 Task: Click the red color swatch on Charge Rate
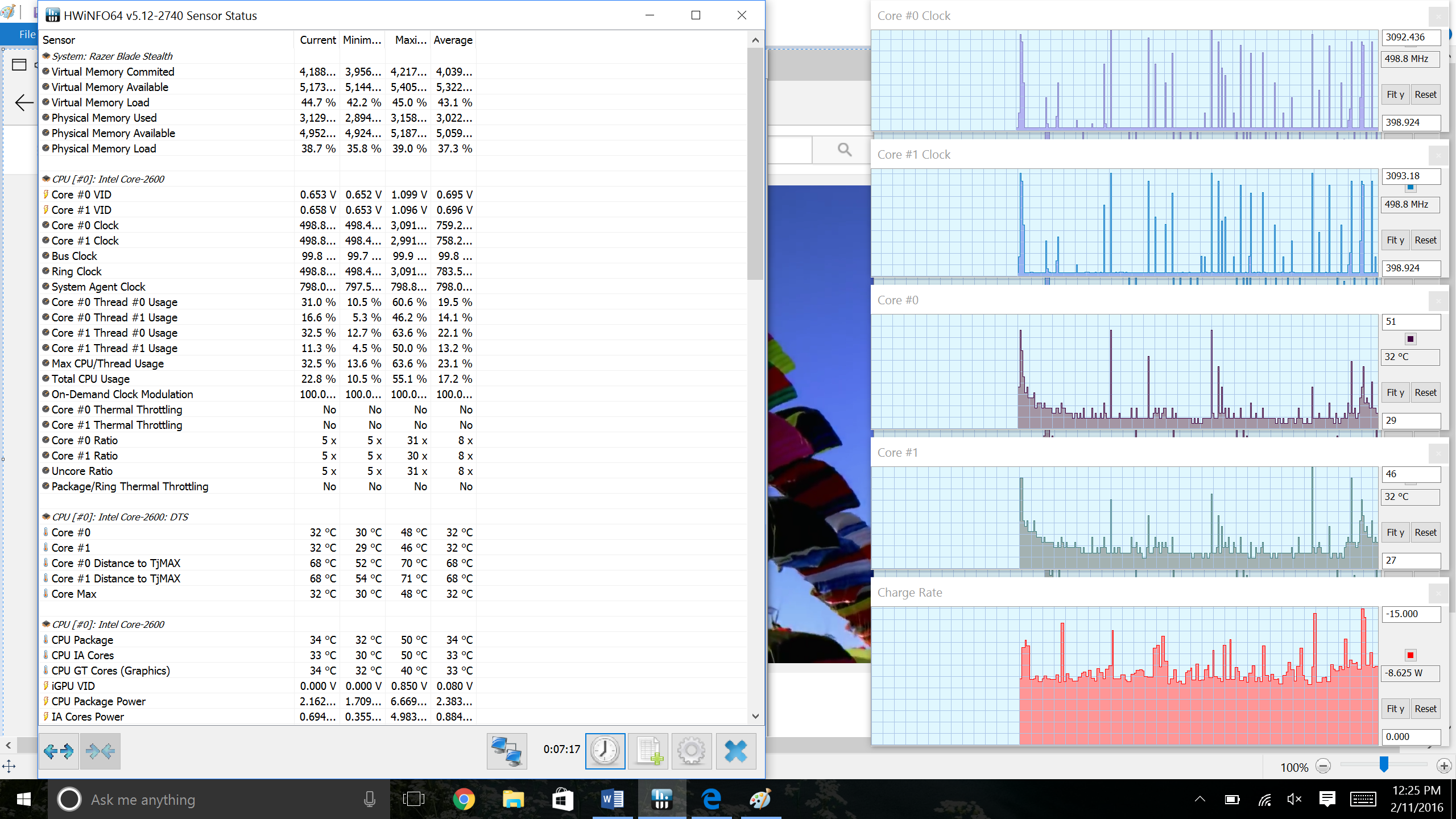pyautogui.click(x=1410, y=655)
